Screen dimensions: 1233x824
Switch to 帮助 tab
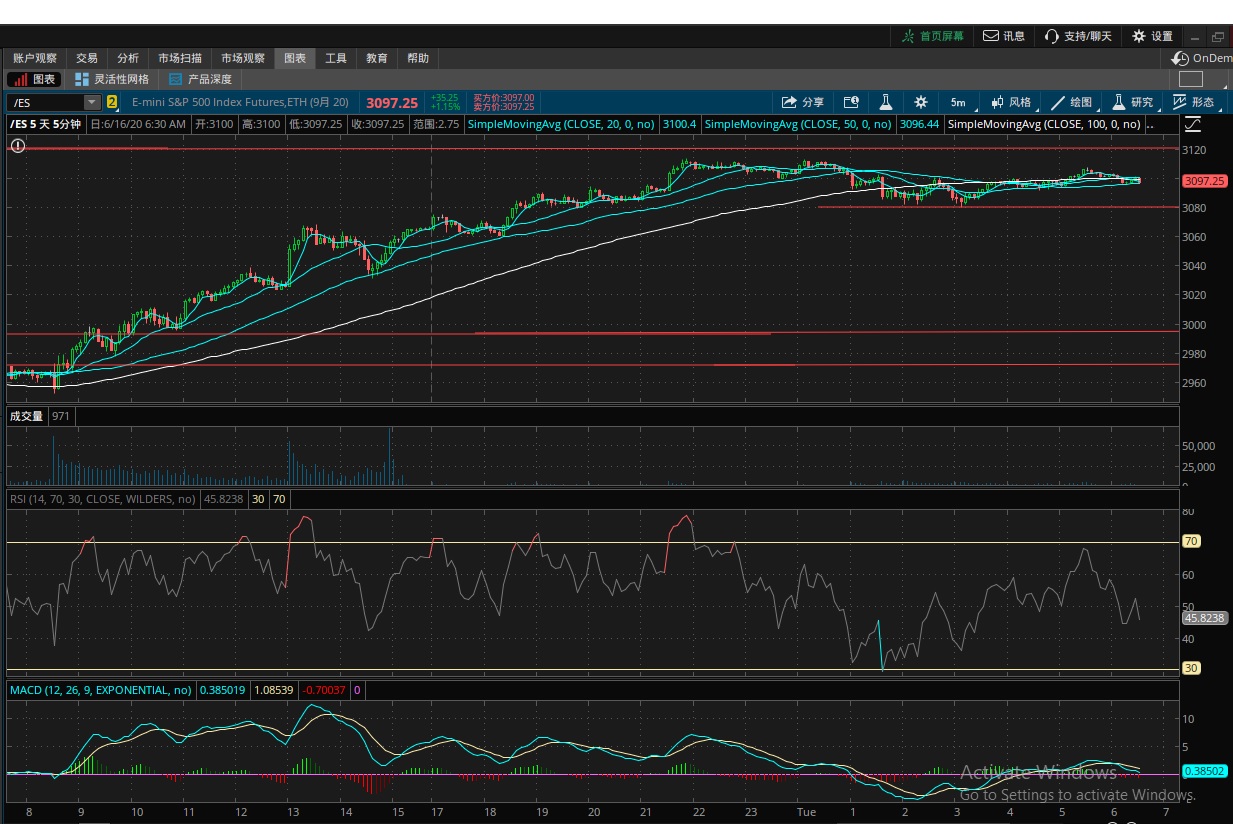pos(418,58)
